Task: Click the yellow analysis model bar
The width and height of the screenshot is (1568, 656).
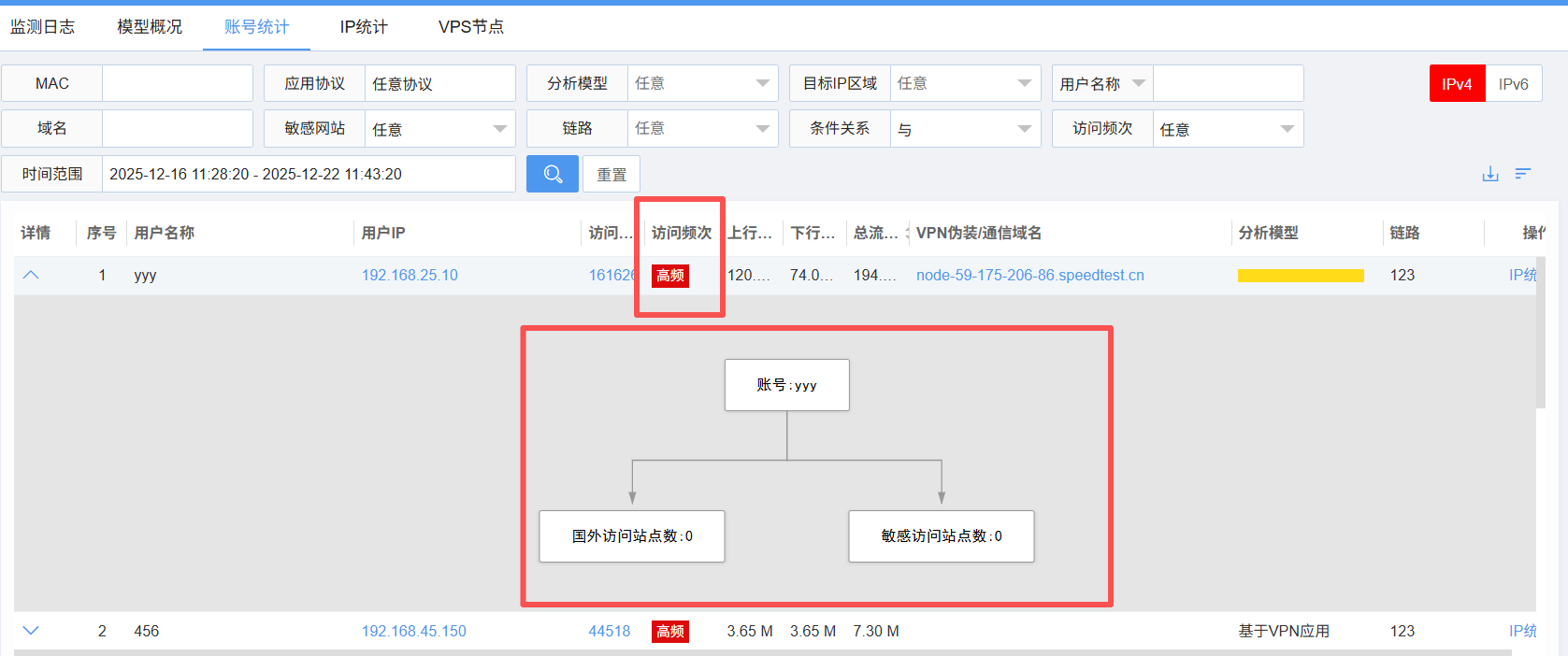Action: pos(1300,276)
